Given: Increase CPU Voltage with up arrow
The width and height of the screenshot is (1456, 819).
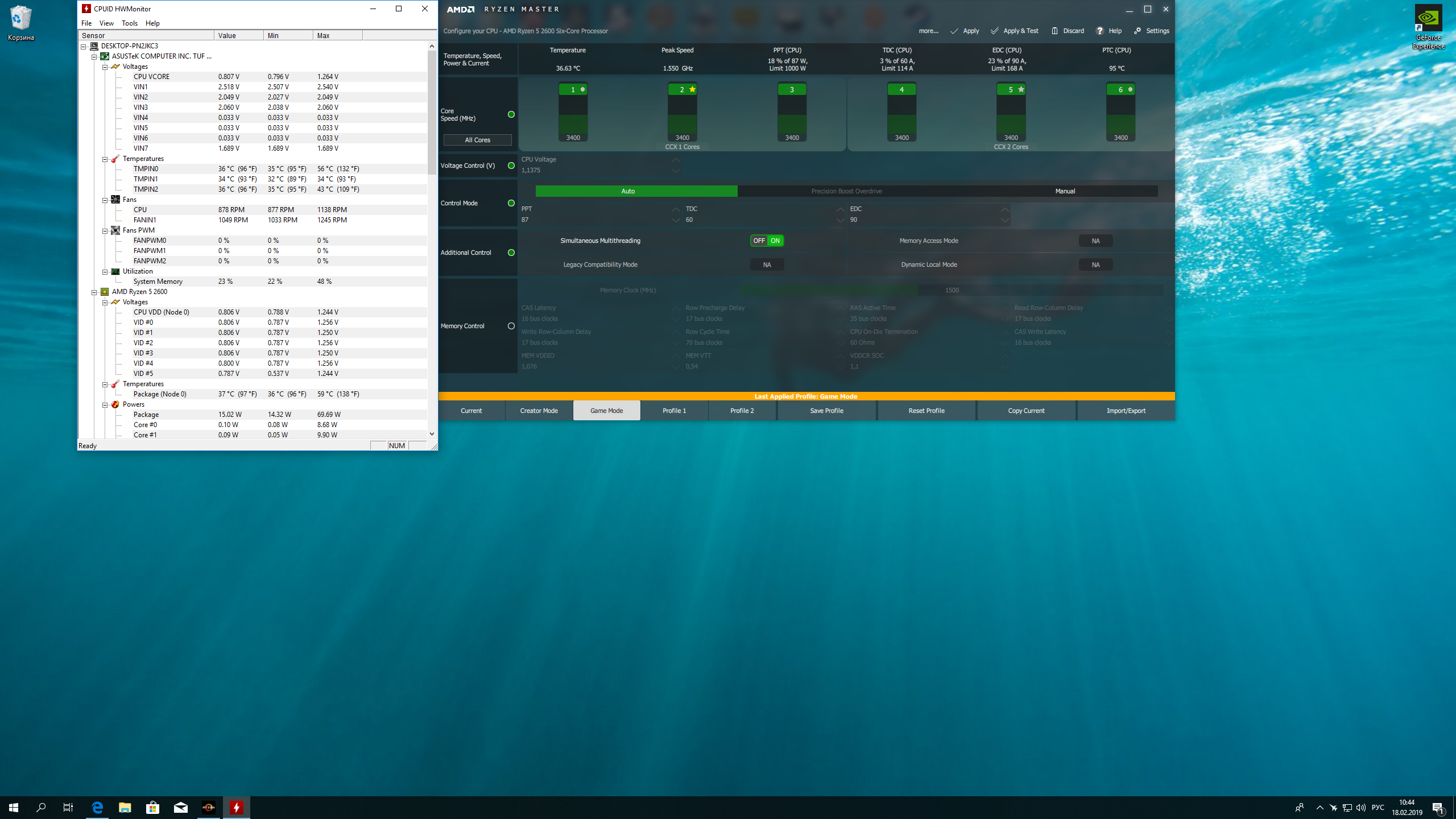Looking at the screenshot, I should (676, 160).
